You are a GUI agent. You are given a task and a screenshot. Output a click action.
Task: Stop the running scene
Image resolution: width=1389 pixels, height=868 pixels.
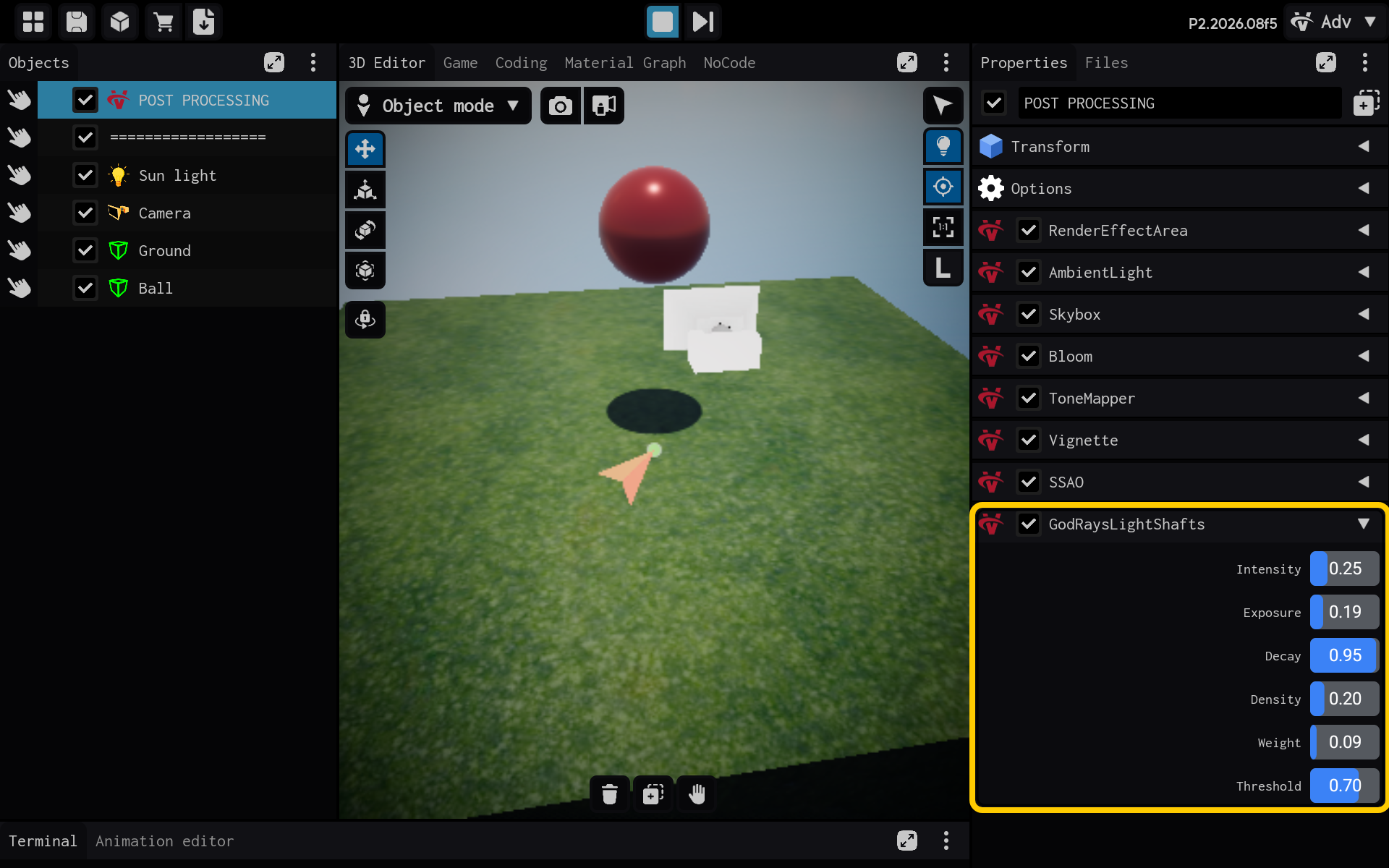[662, 22]
